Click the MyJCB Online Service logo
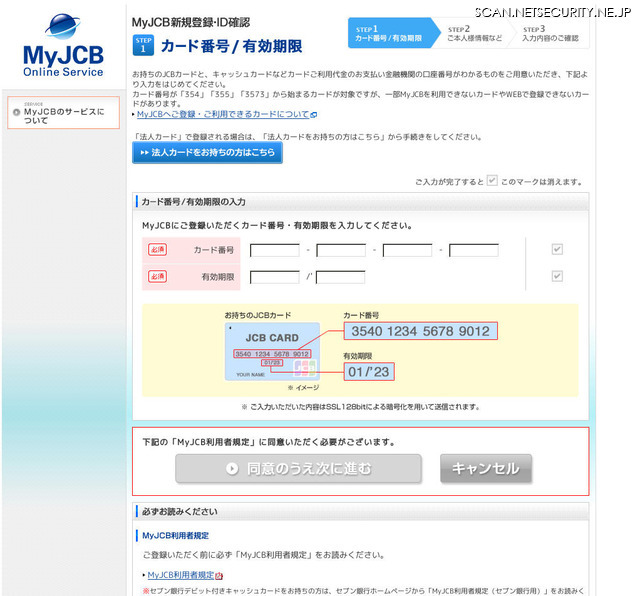 [63, 45]
